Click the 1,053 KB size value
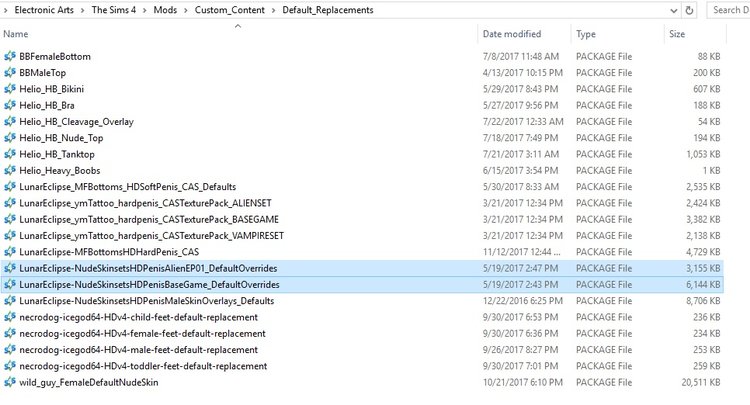 (703, 154)
